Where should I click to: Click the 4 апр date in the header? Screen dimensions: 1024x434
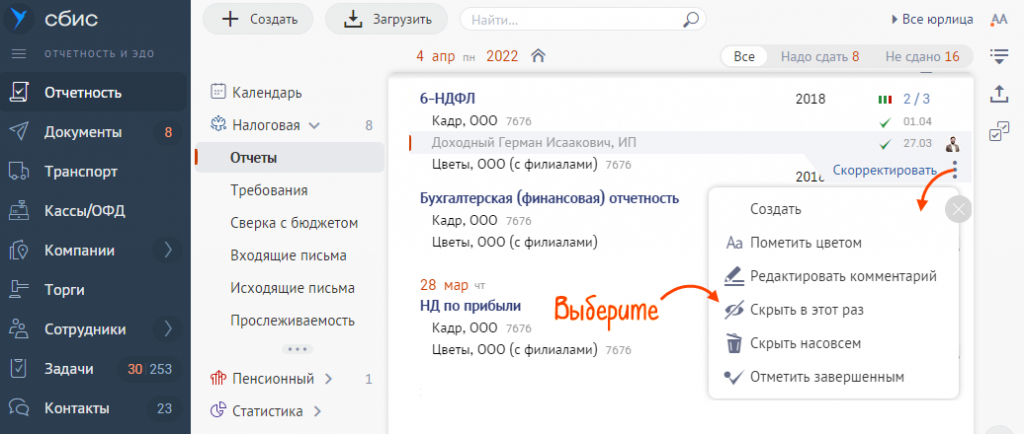[x=436, y=56]
